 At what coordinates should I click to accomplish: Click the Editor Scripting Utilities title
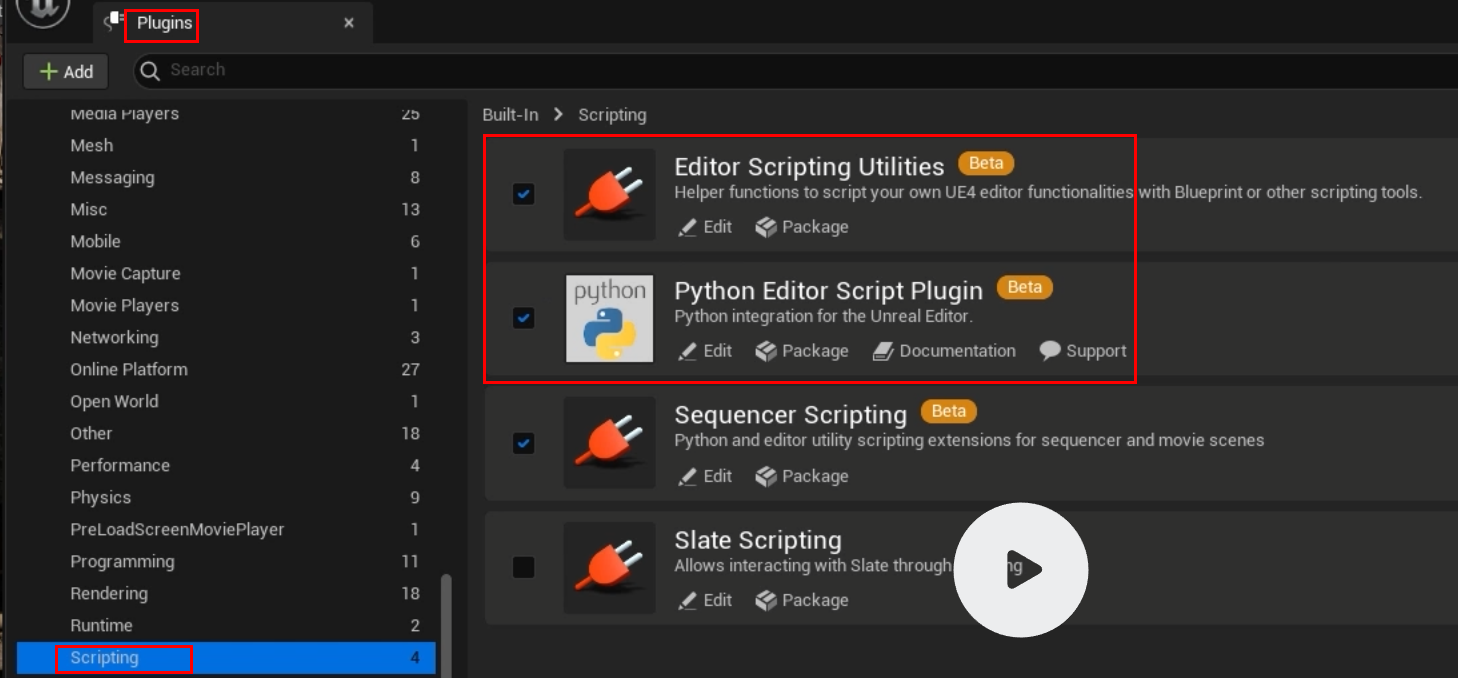809,166
